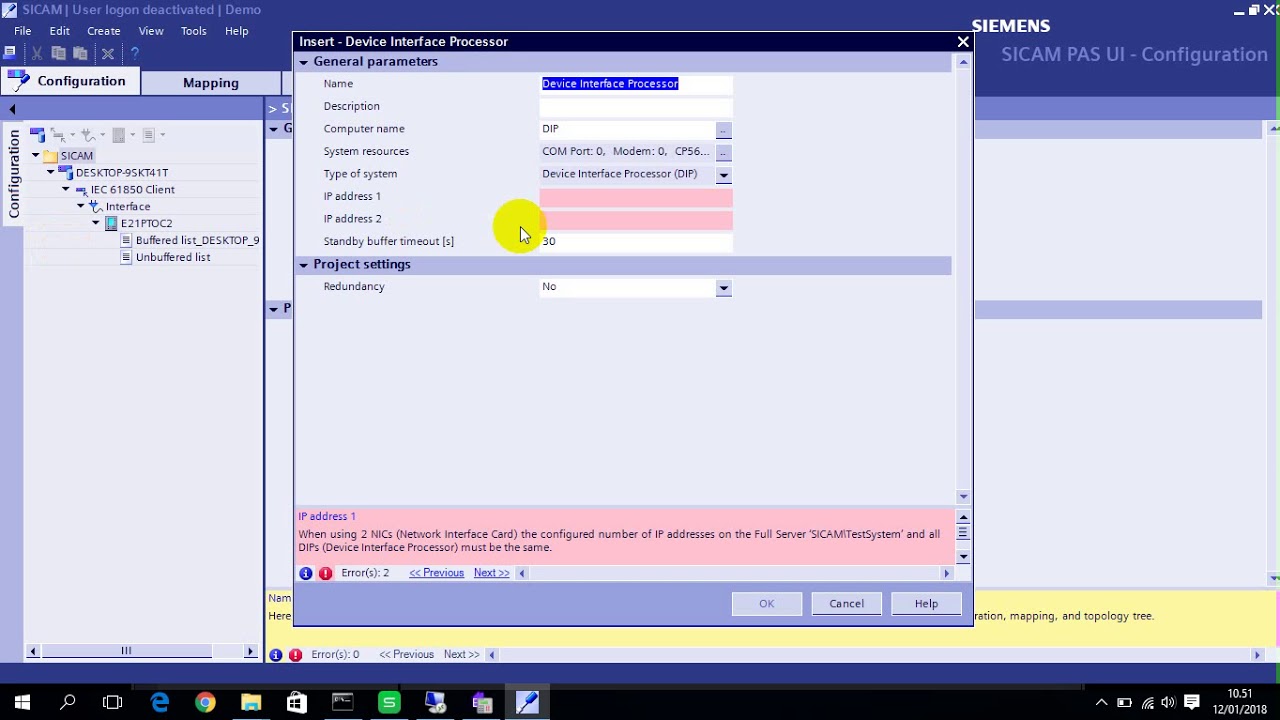The height and width of the screenshot is (720, 1280).
Task: Click the insert interface plug icon above the tree
Action: (x=89, y=134)
